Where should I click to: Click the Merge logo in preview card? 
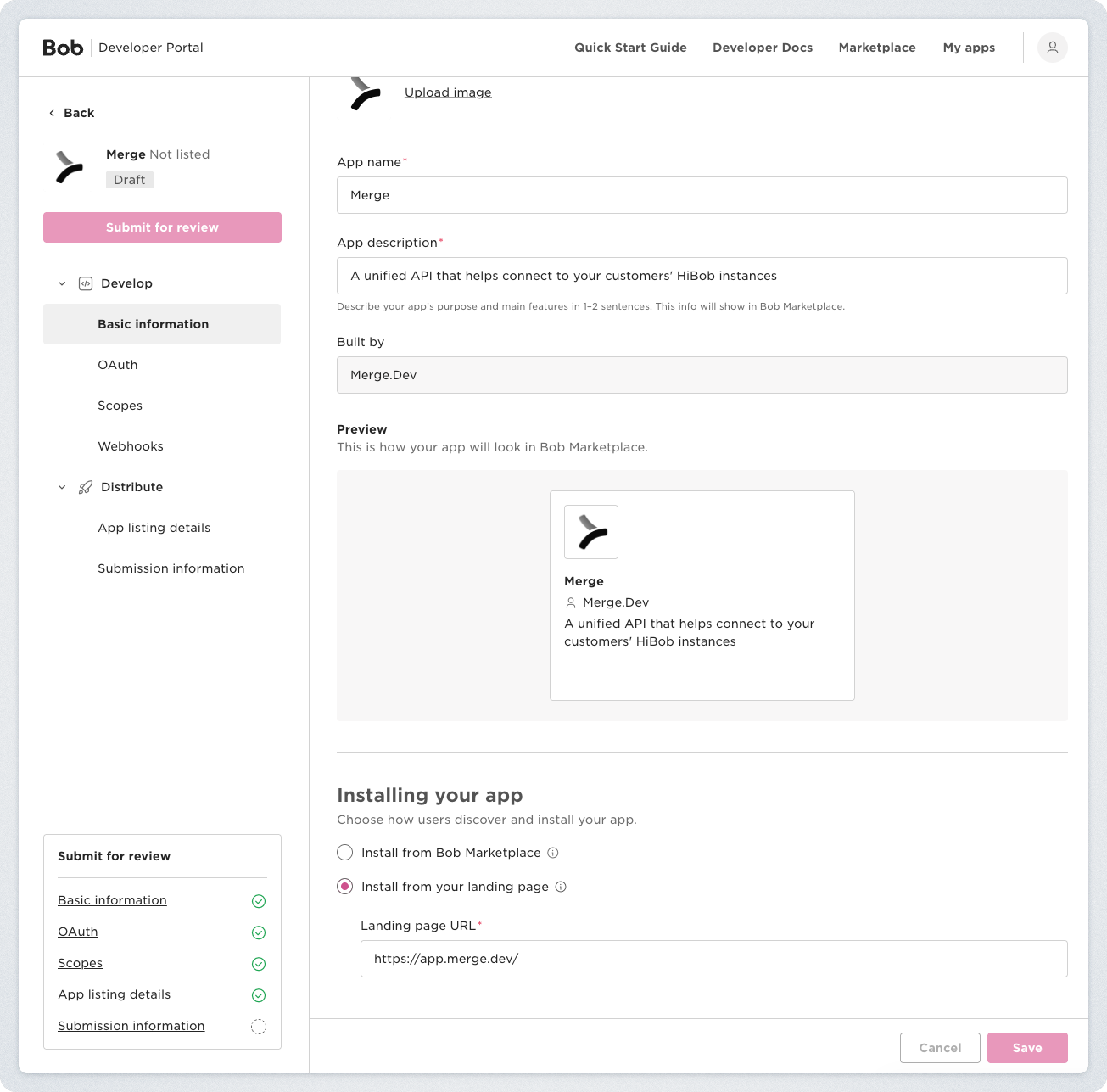591,532
